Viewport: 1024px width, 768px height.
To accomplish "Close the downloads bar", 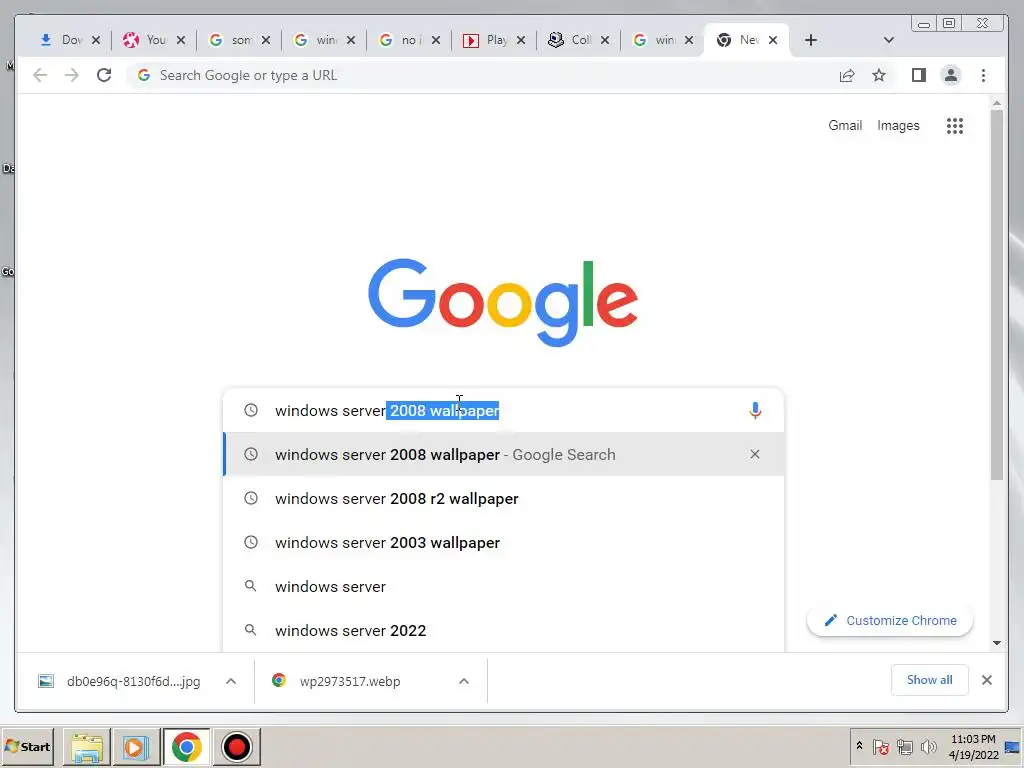I will tap(987, 680).
